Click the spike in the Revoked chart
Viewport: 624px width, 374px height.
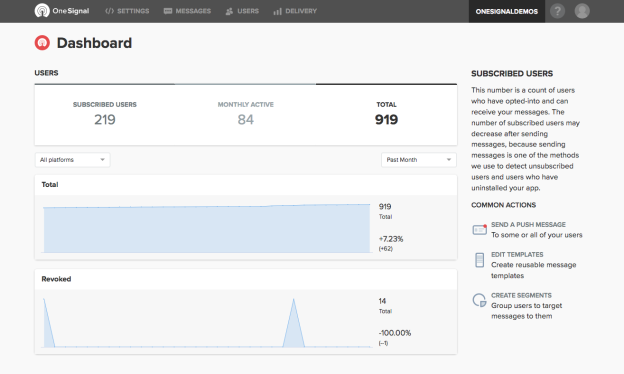click(294, 322)
